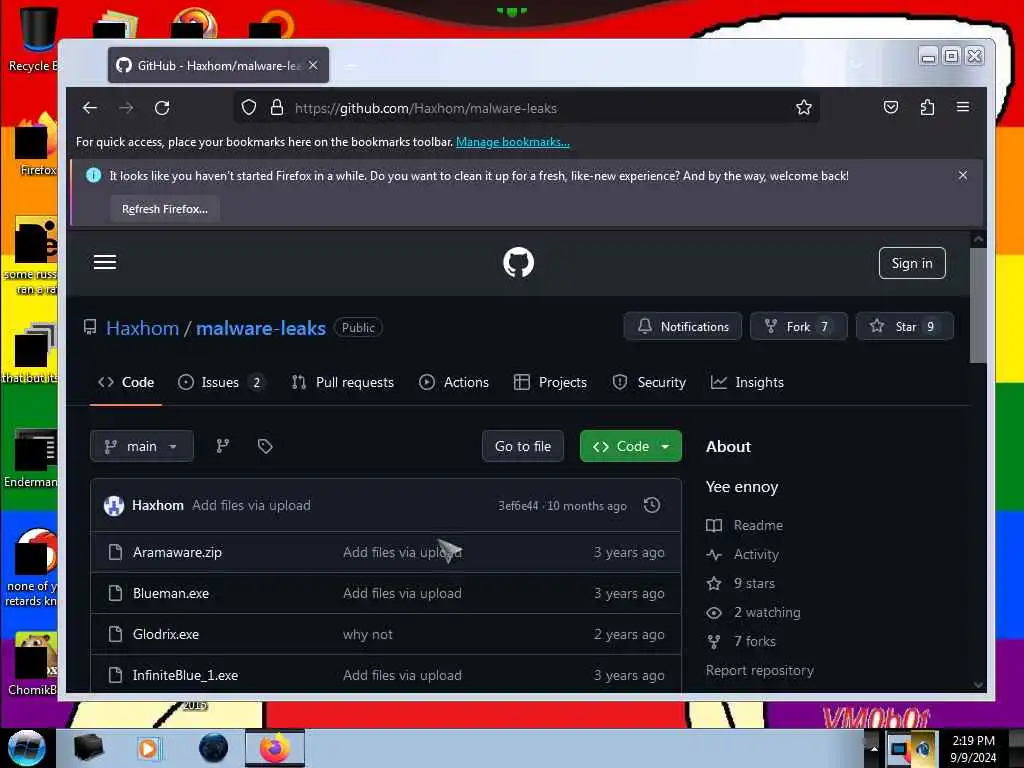Open the Aramaware.zip file
The height and width of the screenshot is (768, 1024).
[x=178, y=552]
